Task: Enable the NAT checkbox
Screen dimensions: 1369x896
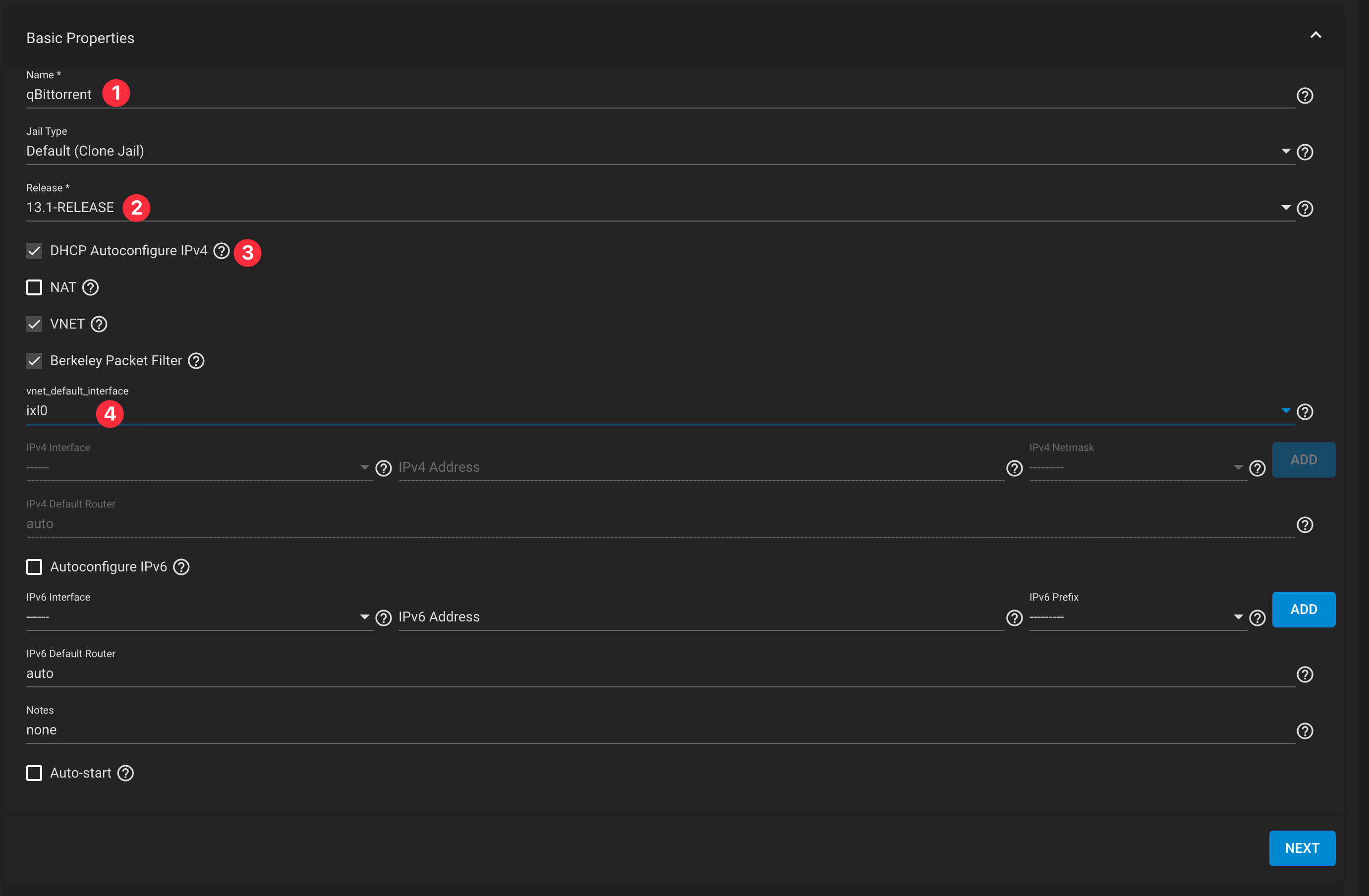Action: pyautogui.click(x=35, y=287)
